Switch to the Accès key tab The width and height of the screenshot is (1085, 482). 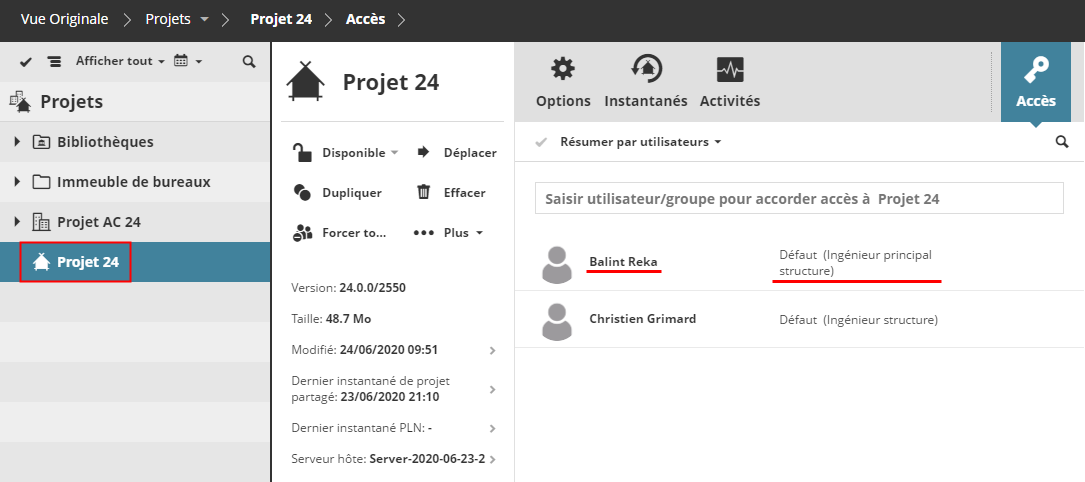[1035, 82]
